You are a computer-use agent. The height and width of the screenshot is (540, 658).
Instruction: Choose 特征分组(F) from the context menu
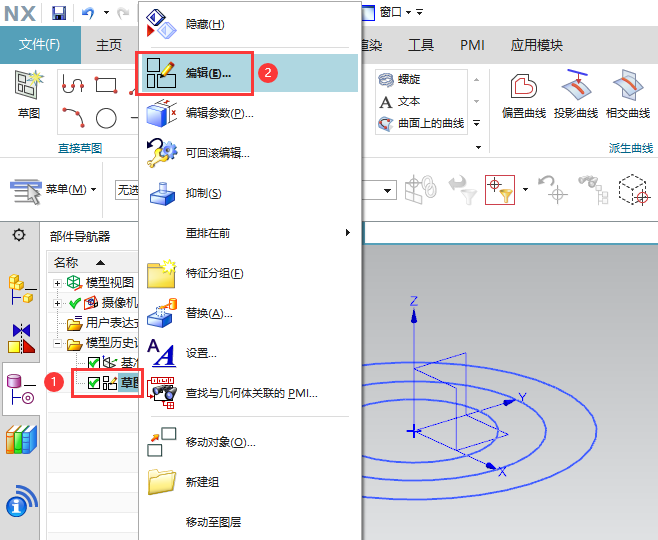[x=250, y=274]
